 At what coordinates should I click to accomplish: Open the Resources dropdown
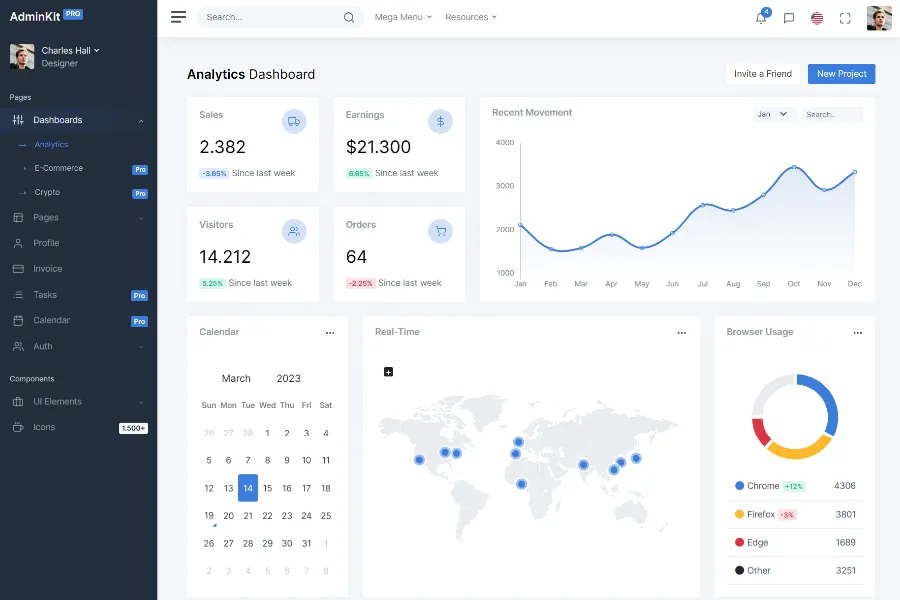[470, 17]
